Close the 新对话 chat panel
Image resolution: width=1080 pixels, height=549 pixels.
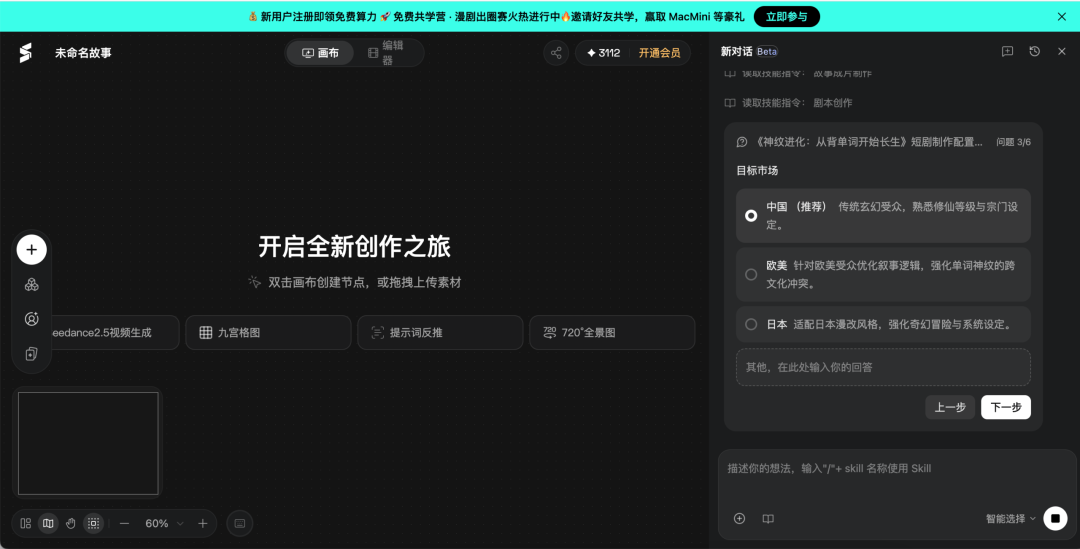[x=1061, y=51]
